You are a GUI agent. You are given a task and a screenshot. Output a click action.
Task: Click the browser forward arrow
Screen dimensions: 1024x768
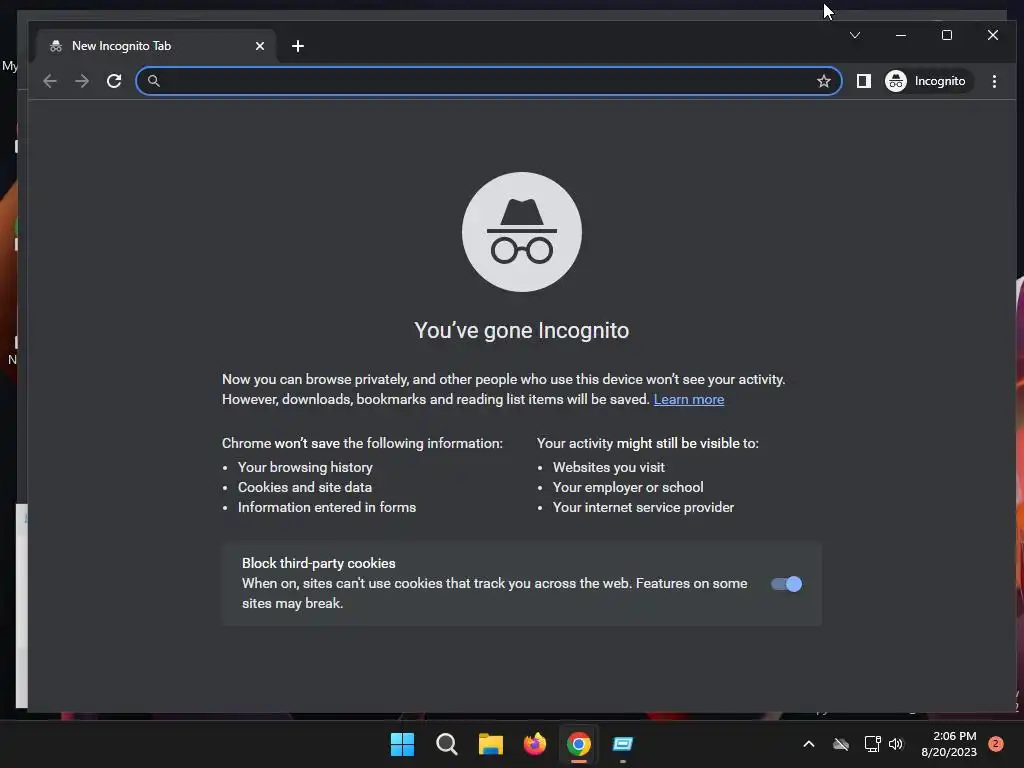tap(82, 81)
